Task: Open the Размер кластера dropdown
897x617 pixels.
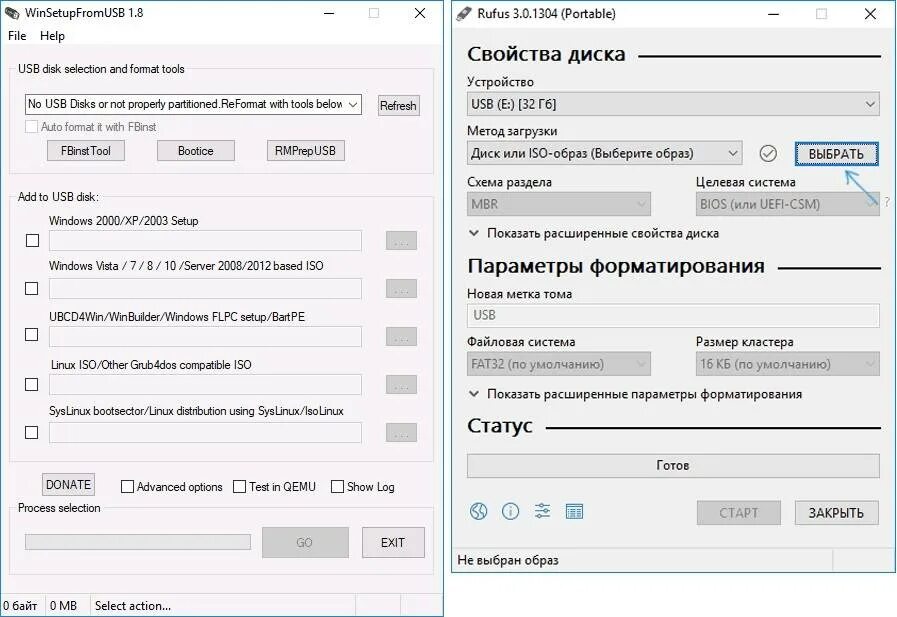Action: (x=788, y=364)
